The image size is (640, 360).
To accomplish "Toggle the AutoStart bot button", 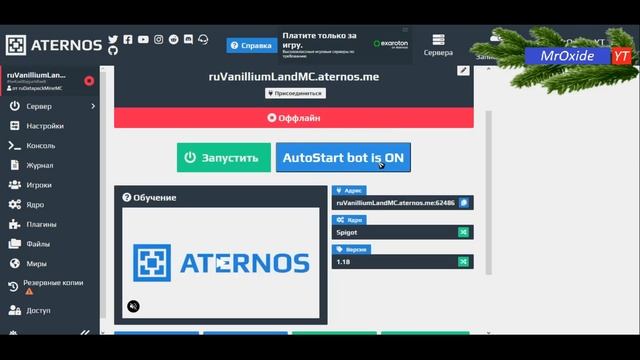I will [343, 158].
